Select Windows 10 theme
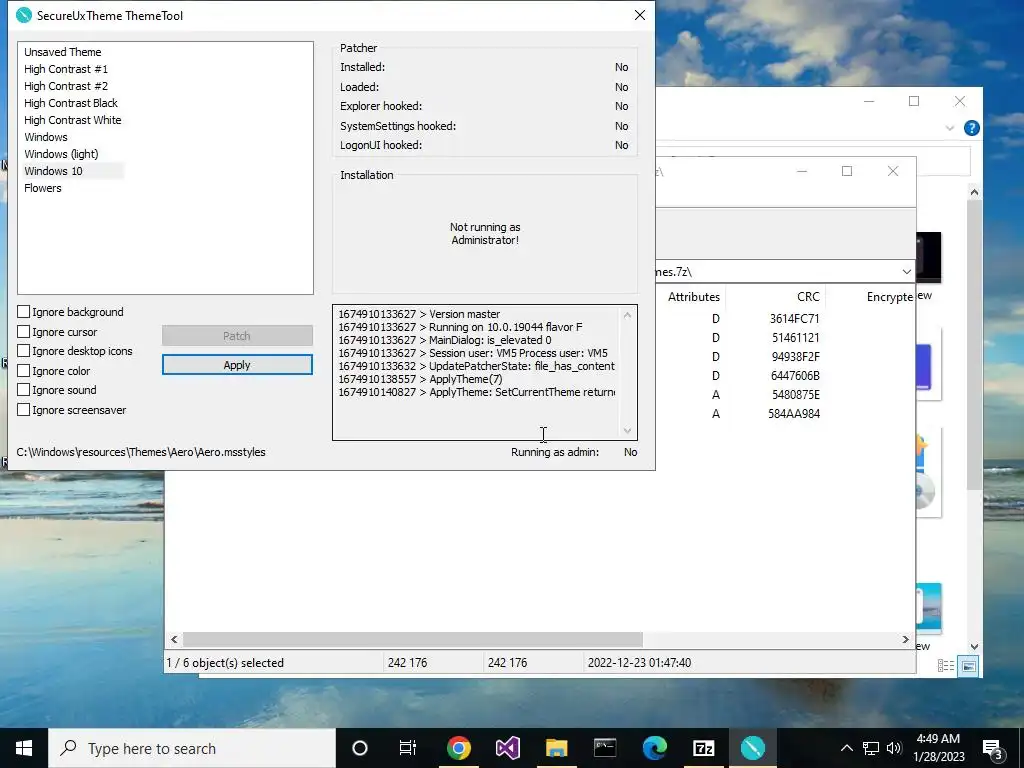1024x768 pixels. pos(54,170)
